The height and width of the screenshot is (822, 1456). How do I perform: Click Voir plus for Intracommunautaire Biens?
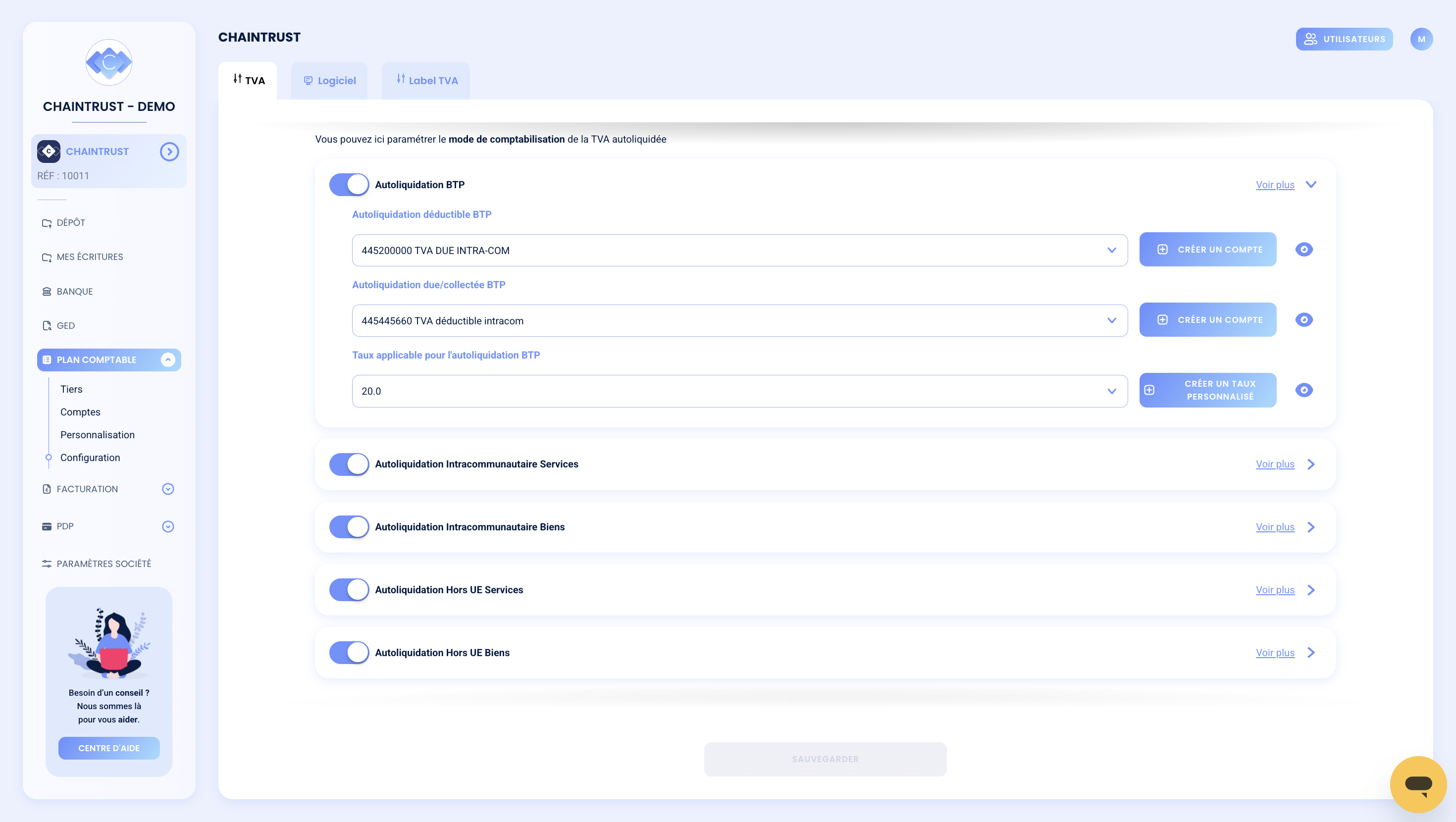point(1275,527)
